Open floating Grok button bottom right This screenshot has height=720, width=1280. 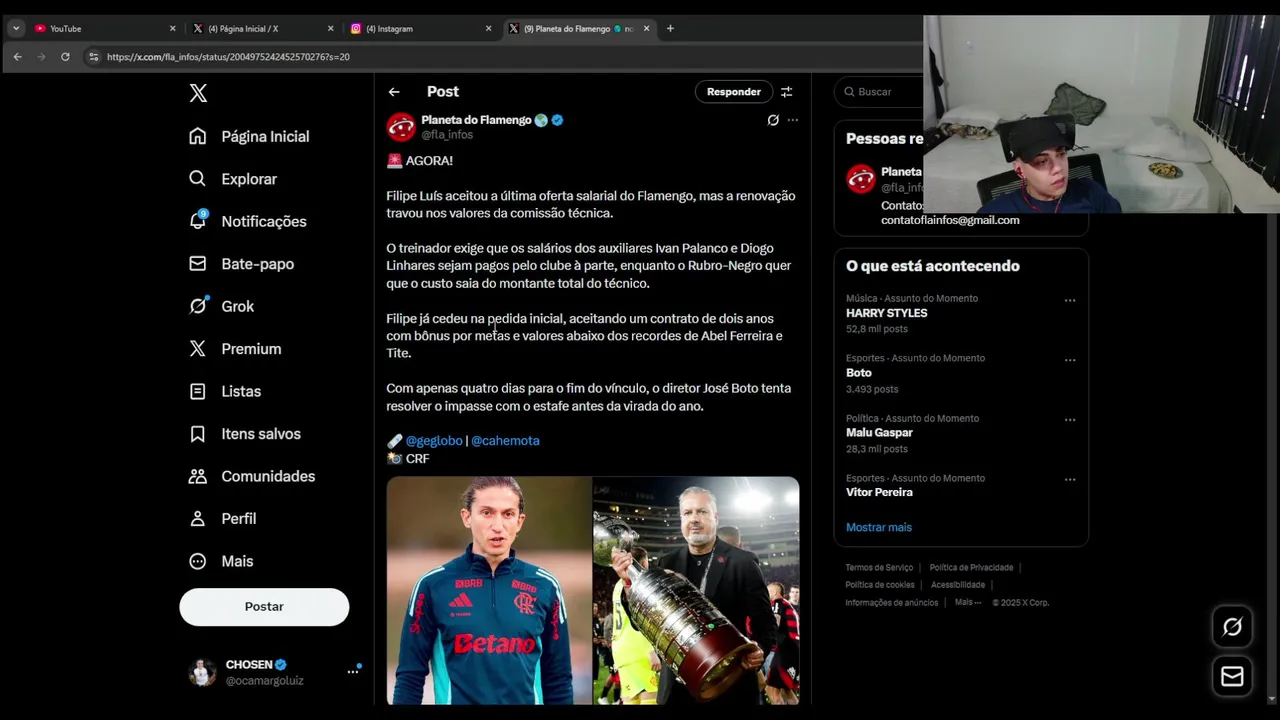pos(1232,627)
